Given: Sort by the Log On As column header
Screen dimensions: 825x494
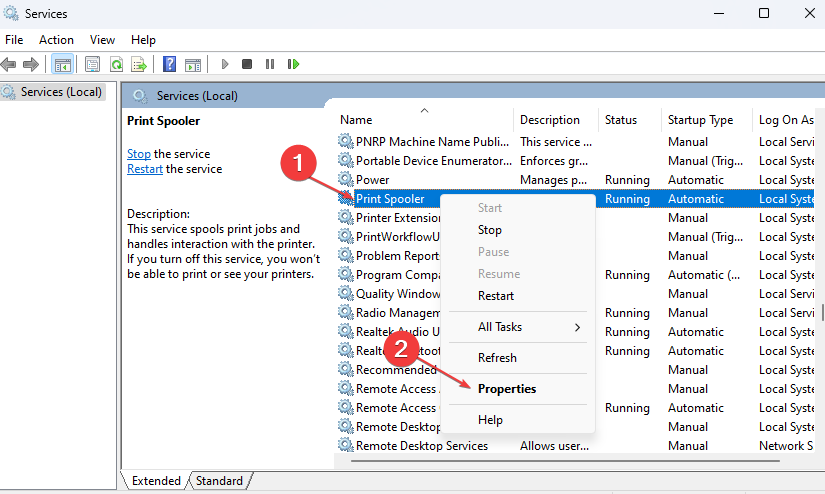Looking at the screenshot, I should point(786,120).
